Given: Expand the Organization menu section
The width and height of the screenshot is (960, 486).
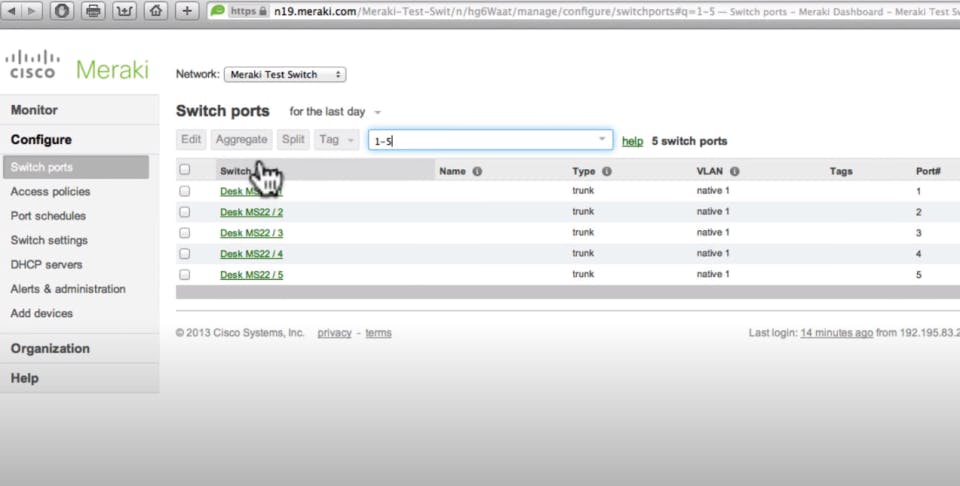Looking at the screenshot, I should (80, 348).
